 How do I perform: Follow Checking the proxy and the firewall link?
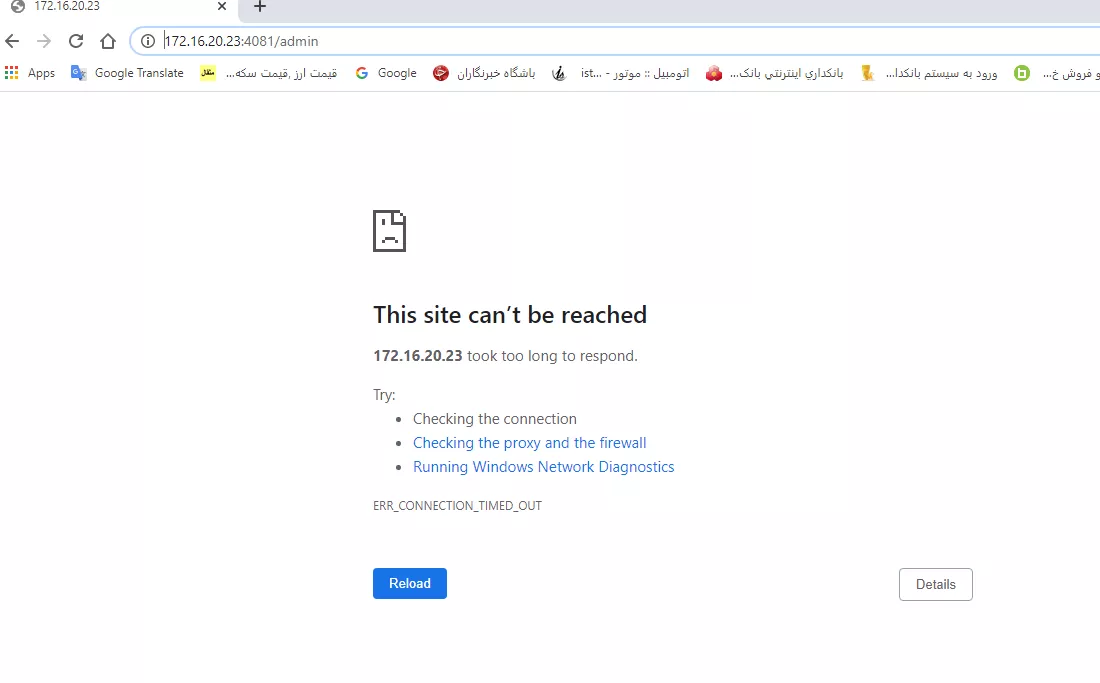[x=530, y=443]
